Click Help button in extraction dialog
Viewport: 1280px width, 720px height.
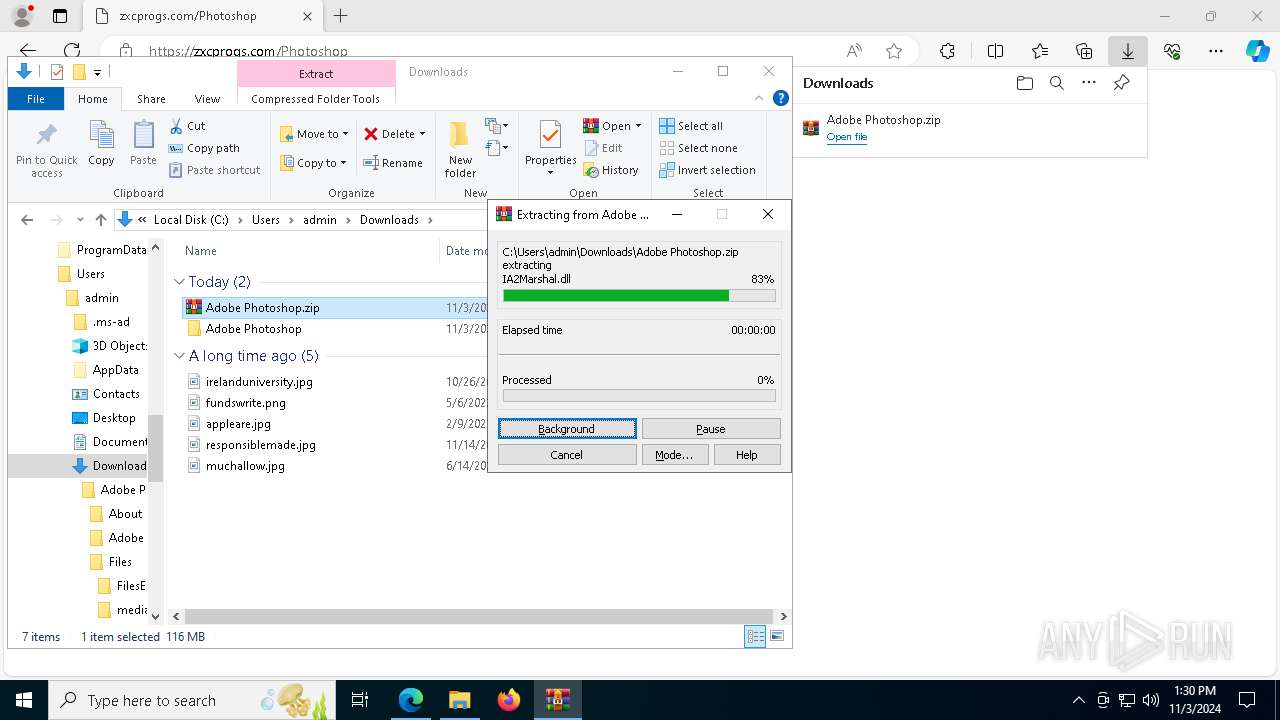click(747, 454)
